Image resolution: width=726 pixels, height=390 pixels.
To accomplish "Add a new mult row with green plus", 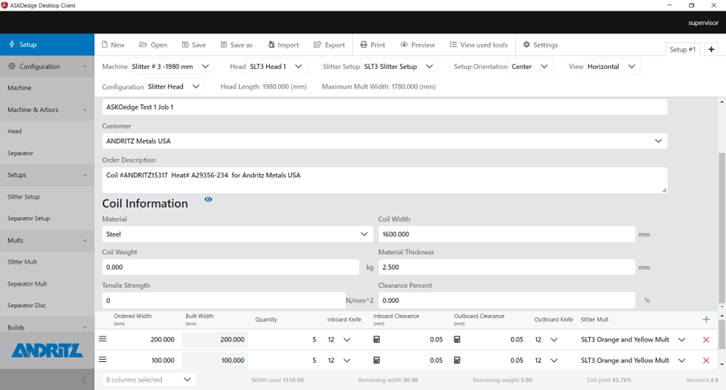I will [x=706, y=319].
